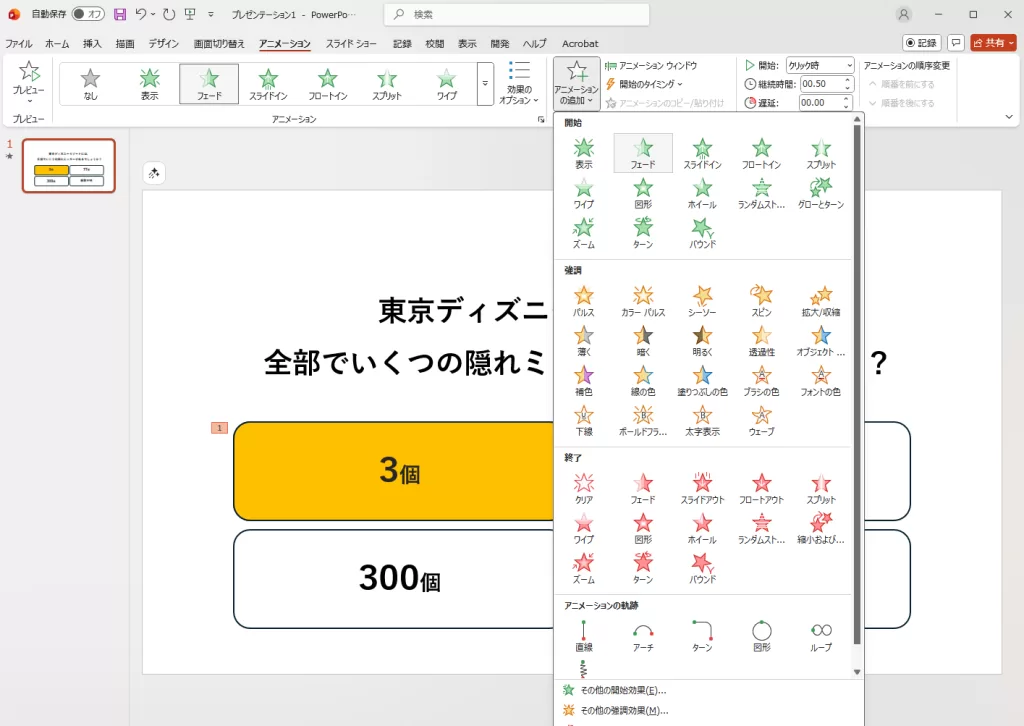Open the 開始 timing dropdown

[819, 65]
